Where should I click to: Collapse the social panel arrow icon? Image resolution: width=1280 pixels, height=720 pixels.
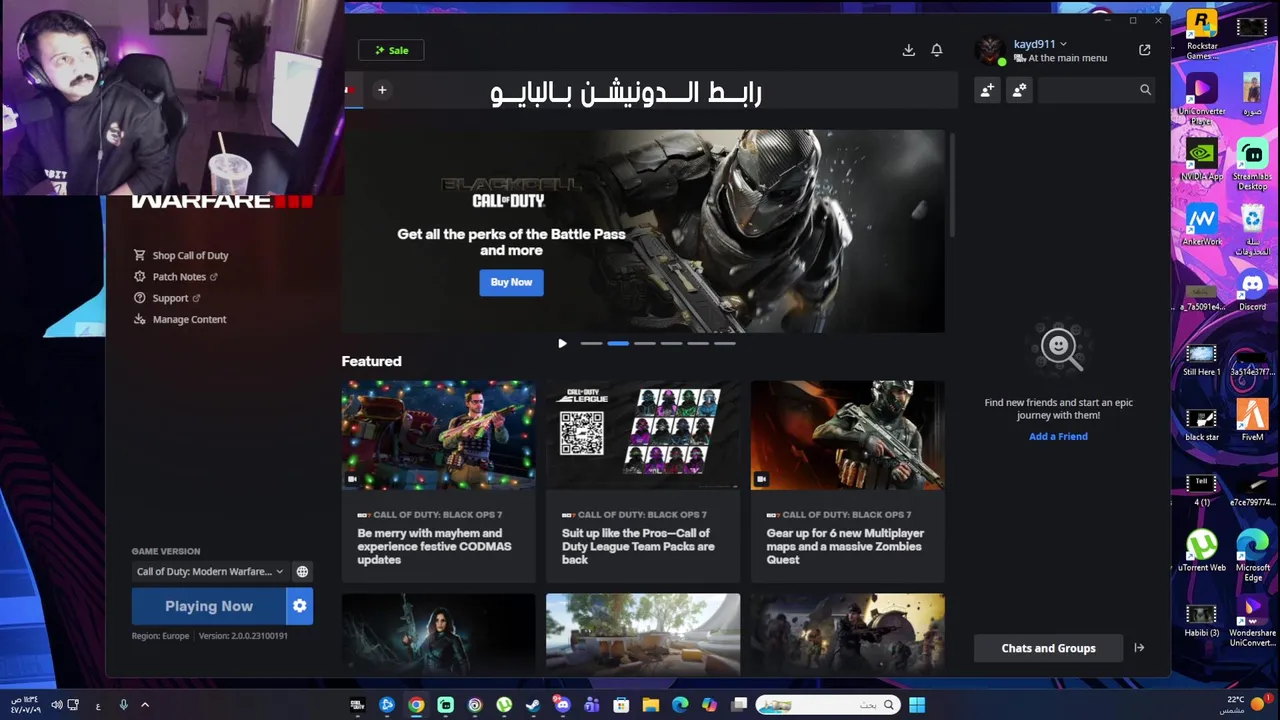[x=1139, y=648]
